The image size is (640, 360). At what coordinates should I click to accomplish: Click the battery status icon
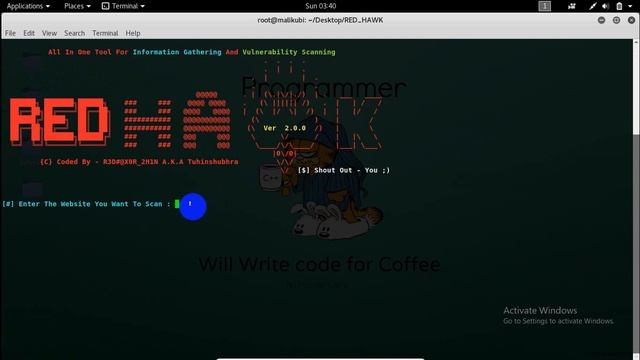(619, 6)
